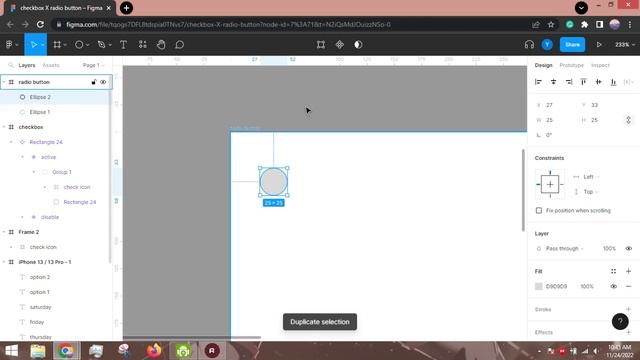Switch to the Prototype tab
Screen dimensions: 640x360
click(571, 65)
